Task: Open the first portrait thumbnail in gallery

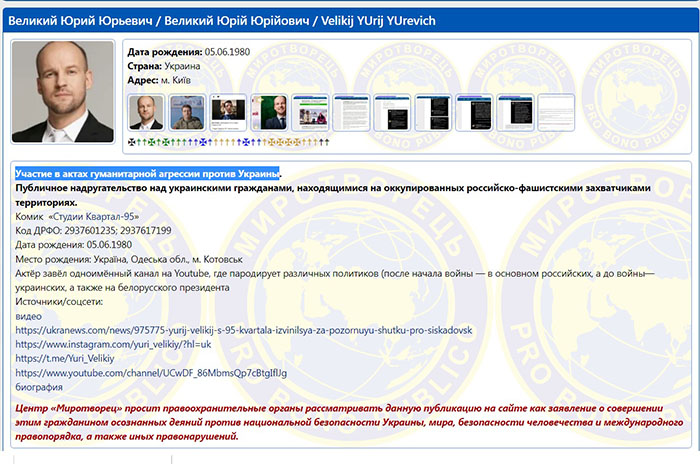Action: point(146,112)
